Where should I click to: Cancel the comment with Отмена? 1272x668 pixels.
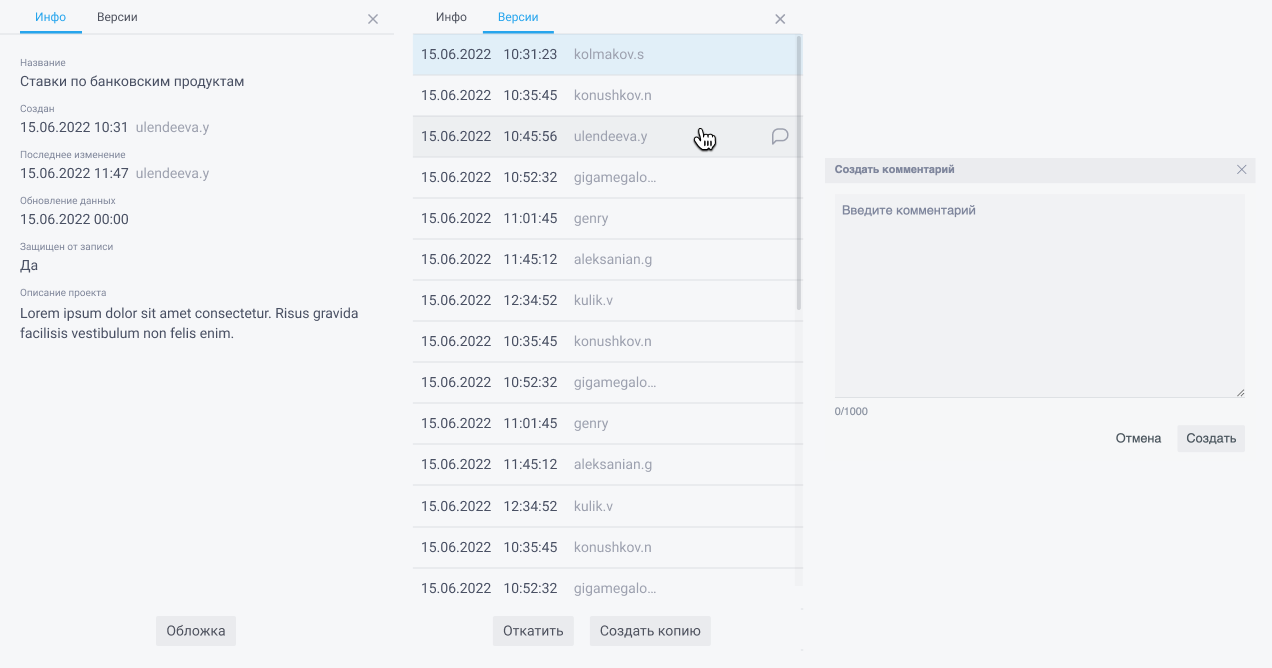(1138, 438)
